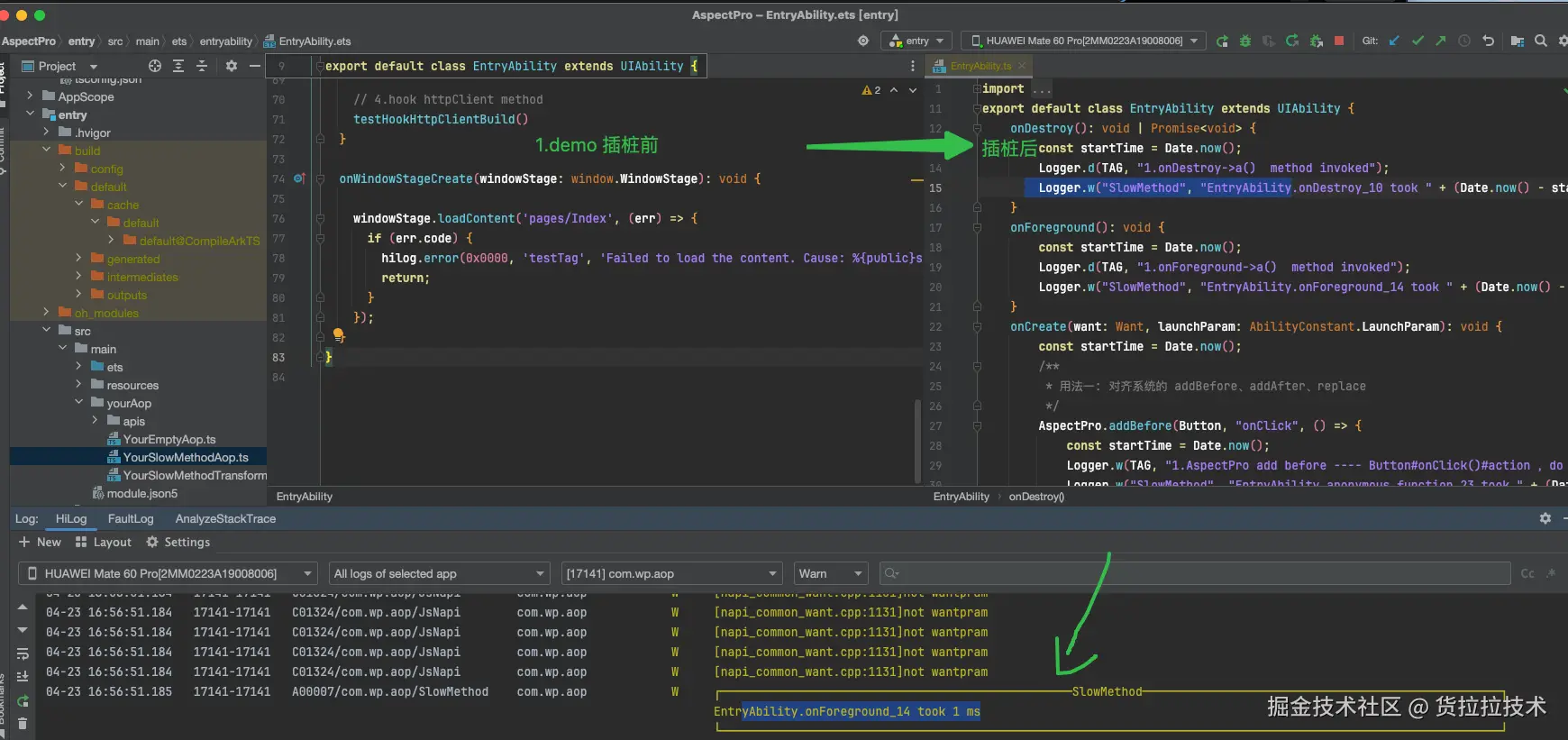Start debugging with the bug icon
The width and height of the screenshot is (1568, 740).
coord(1245,41)
